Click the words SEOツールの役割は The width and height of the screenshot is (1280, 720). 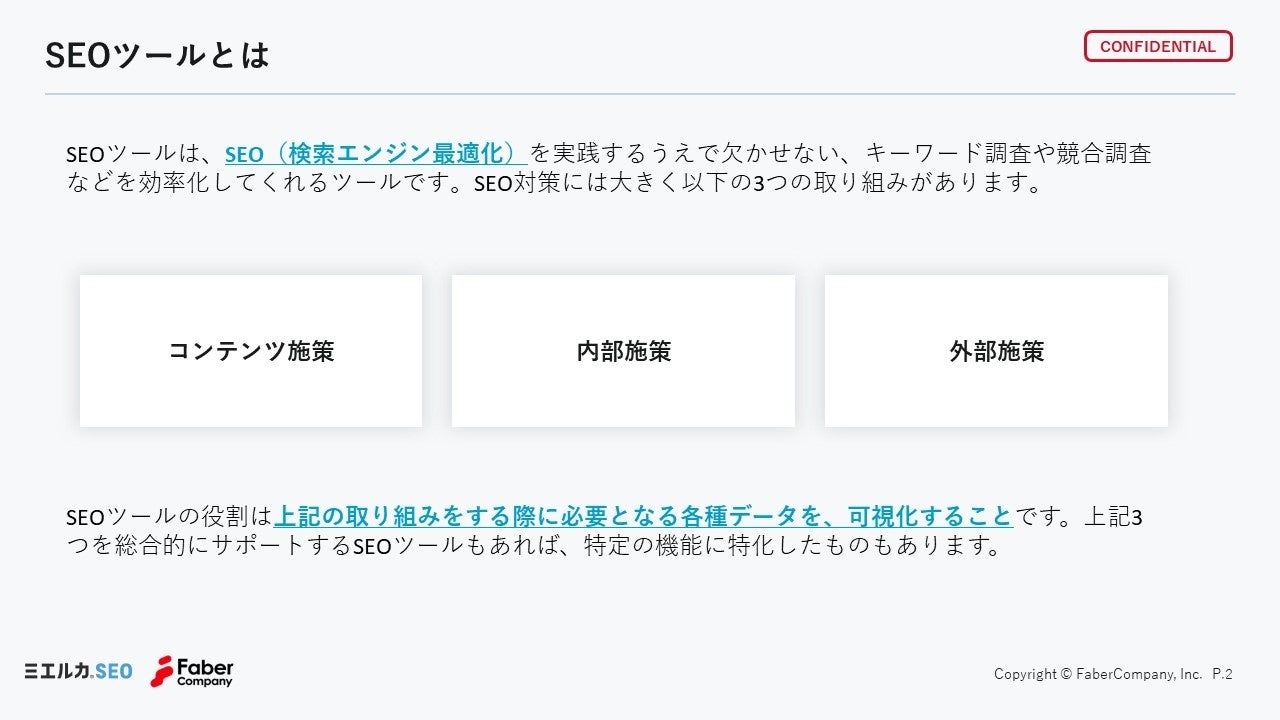click(168, 517)
